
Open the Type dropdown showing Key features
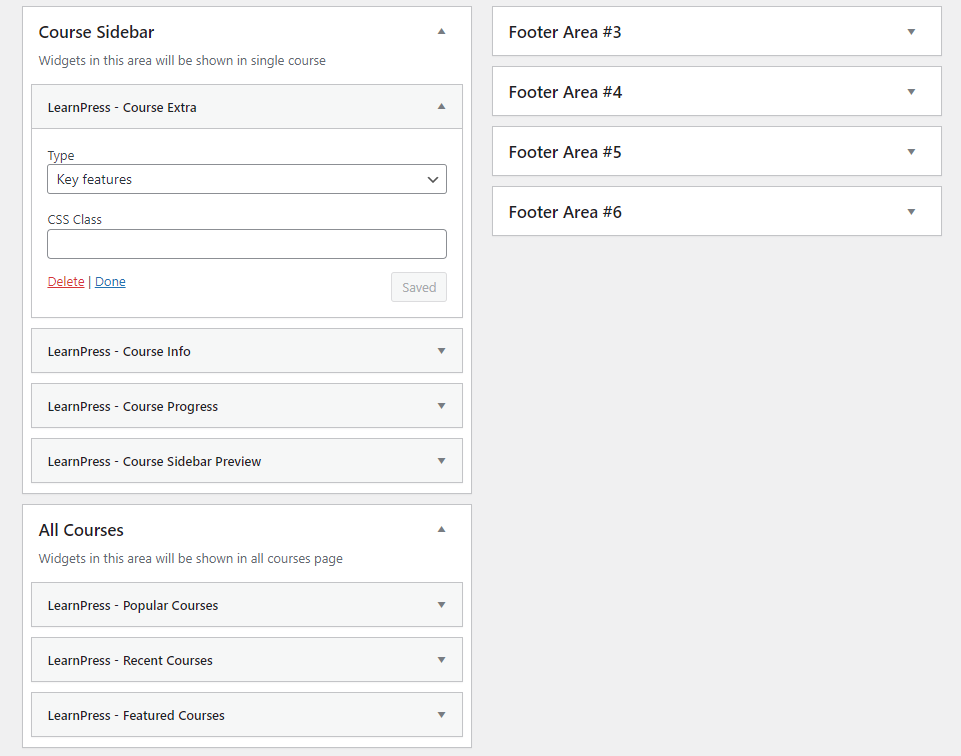click(x=247, y=179)
